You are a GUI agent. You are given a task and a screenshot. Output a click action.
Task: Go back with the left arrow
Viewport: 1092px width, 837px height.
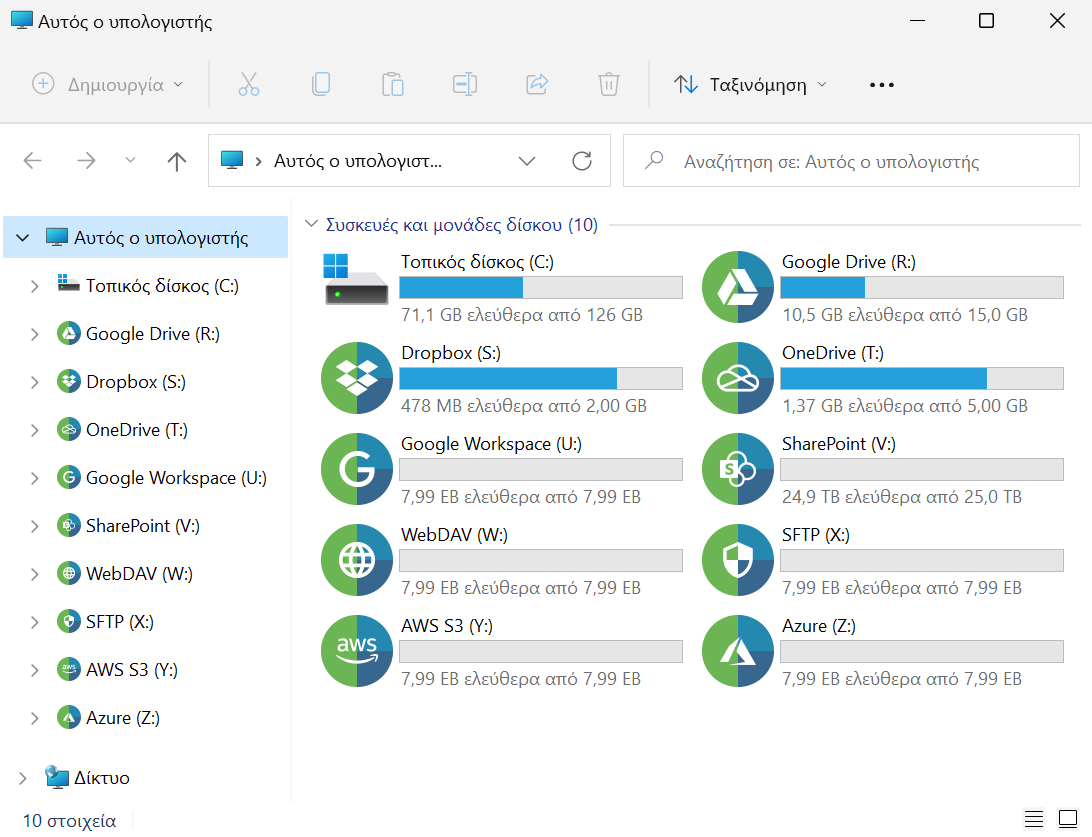pyautogui.click(x=33, y=161)
